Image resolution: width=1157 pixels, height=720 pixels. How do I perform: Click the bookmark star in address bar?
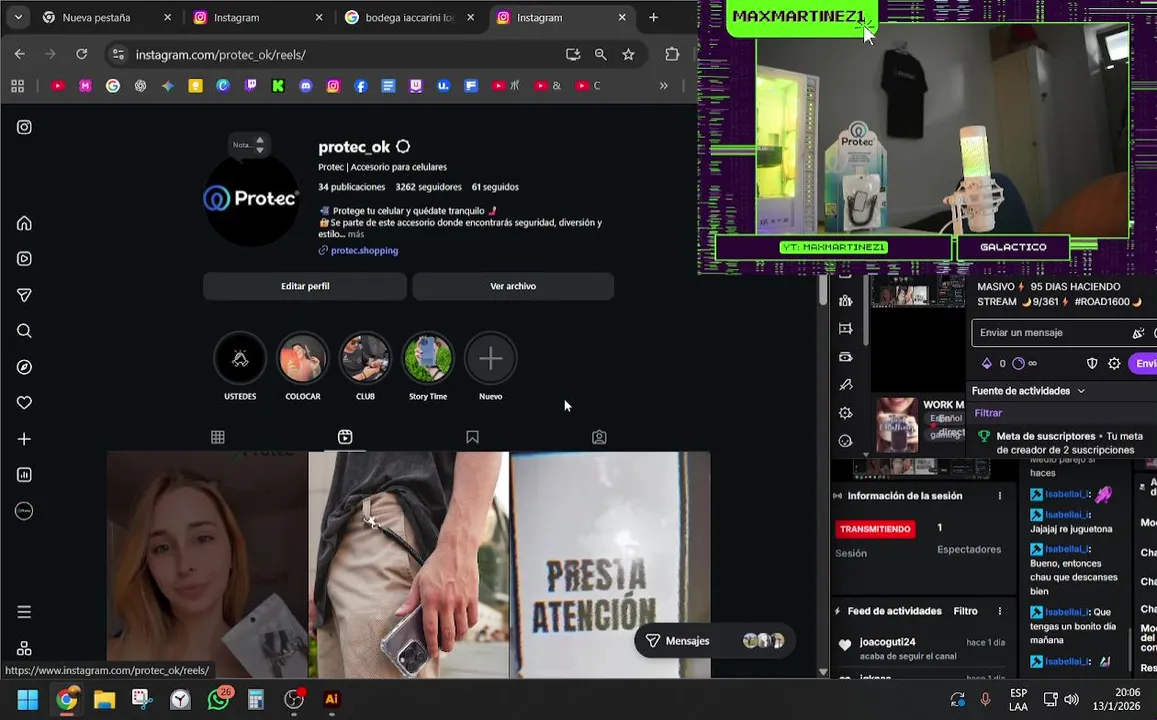[x=628, y=55]
